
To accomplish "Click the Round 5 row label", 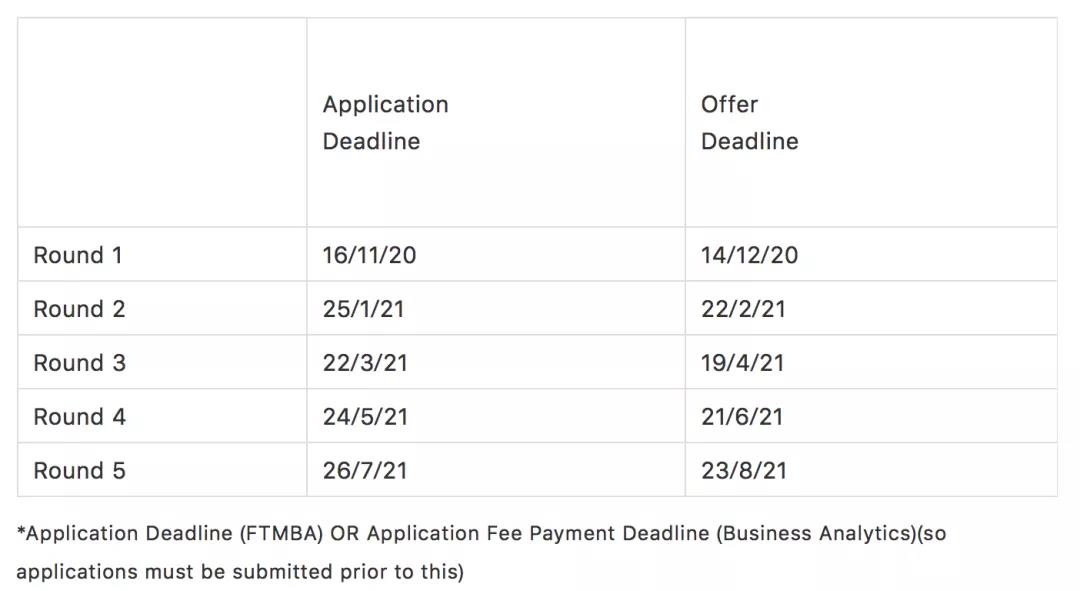I will 80,471.
